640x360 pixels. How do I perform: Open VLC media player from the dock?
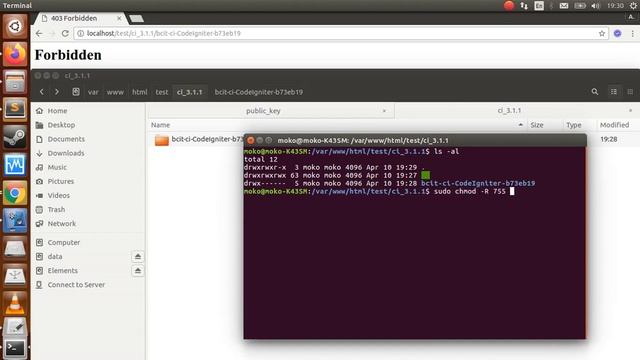[15, 303]
